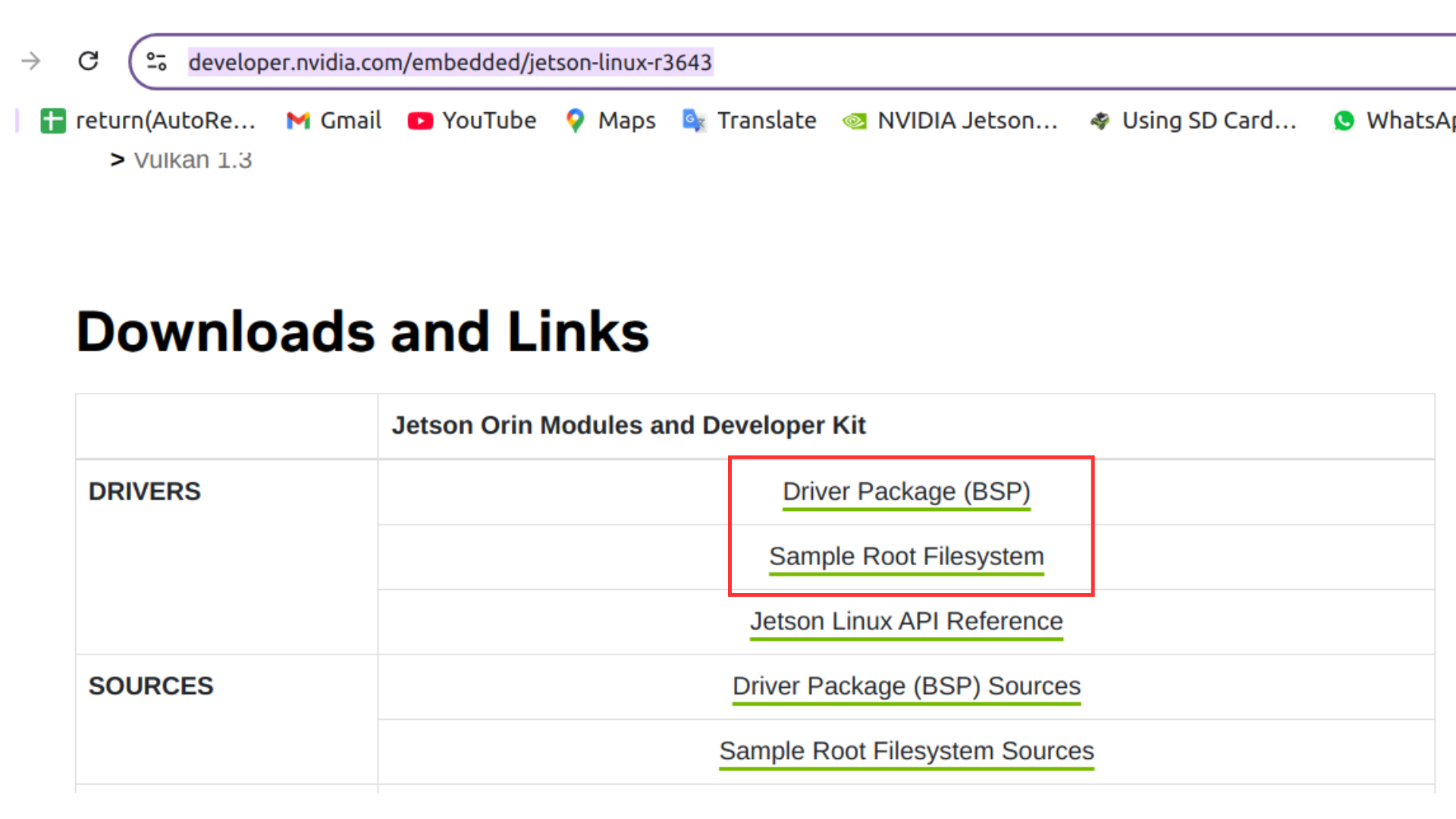Open the Maps bookmark
Screen dimensions: 1456x819
pos(610,121)
